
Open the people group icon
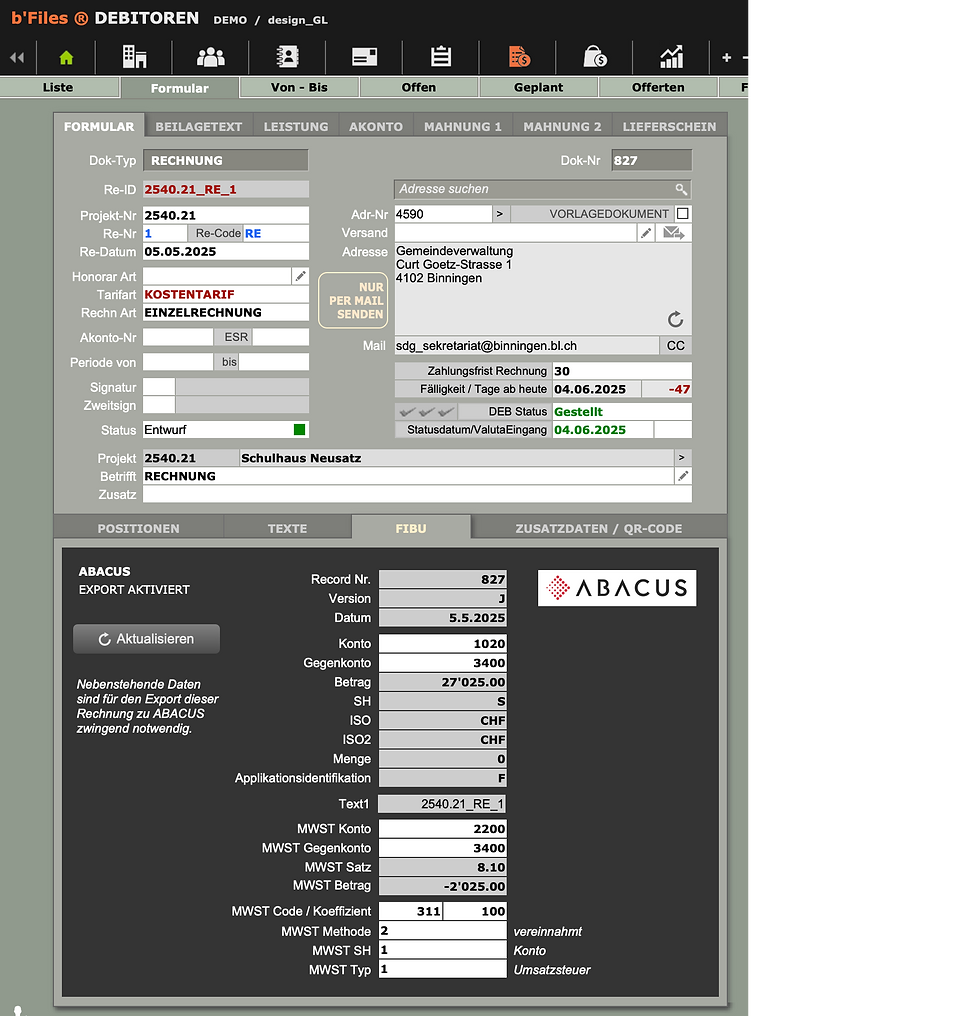(x=211, y=57)
